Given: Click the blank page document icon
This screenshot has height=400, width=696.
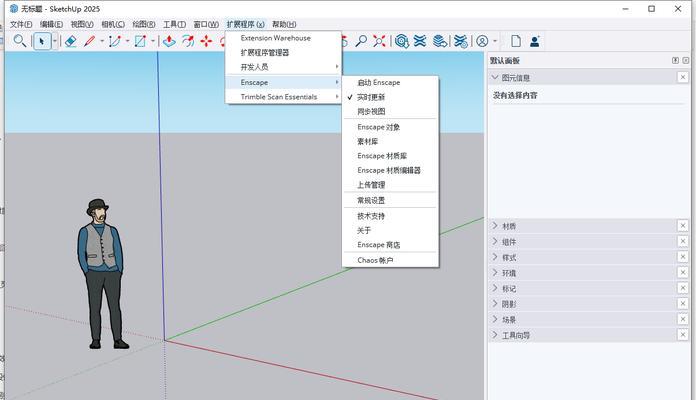Looking at the screenshot, I should [516, 41].
